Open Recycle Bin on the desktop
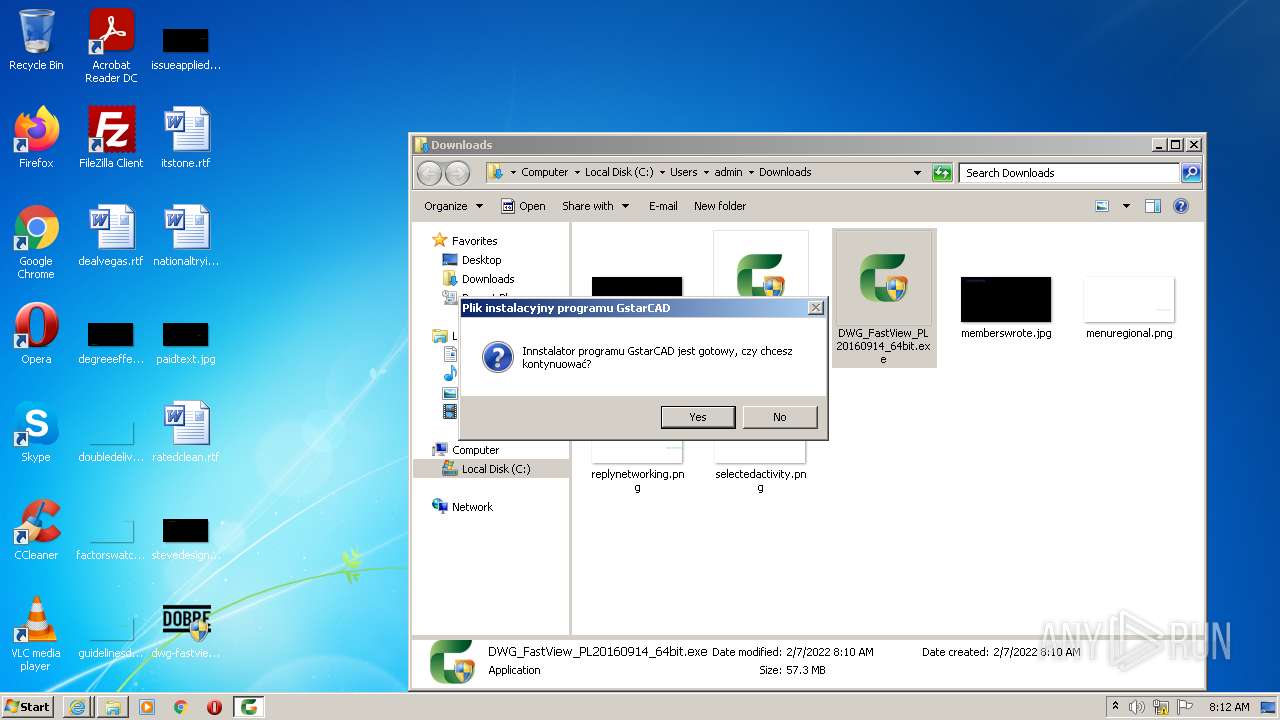 pyautogui.click(x=36, y=41)
